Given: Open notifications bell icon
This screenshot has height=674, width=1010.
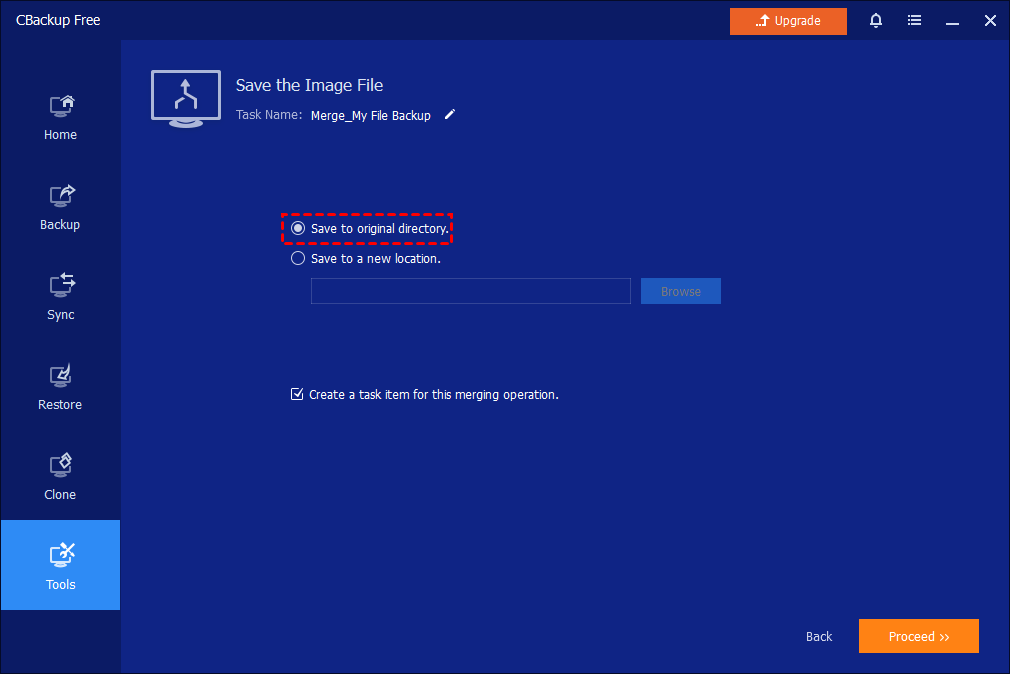Looking at the screenshot, I should (x=876, y=20).
